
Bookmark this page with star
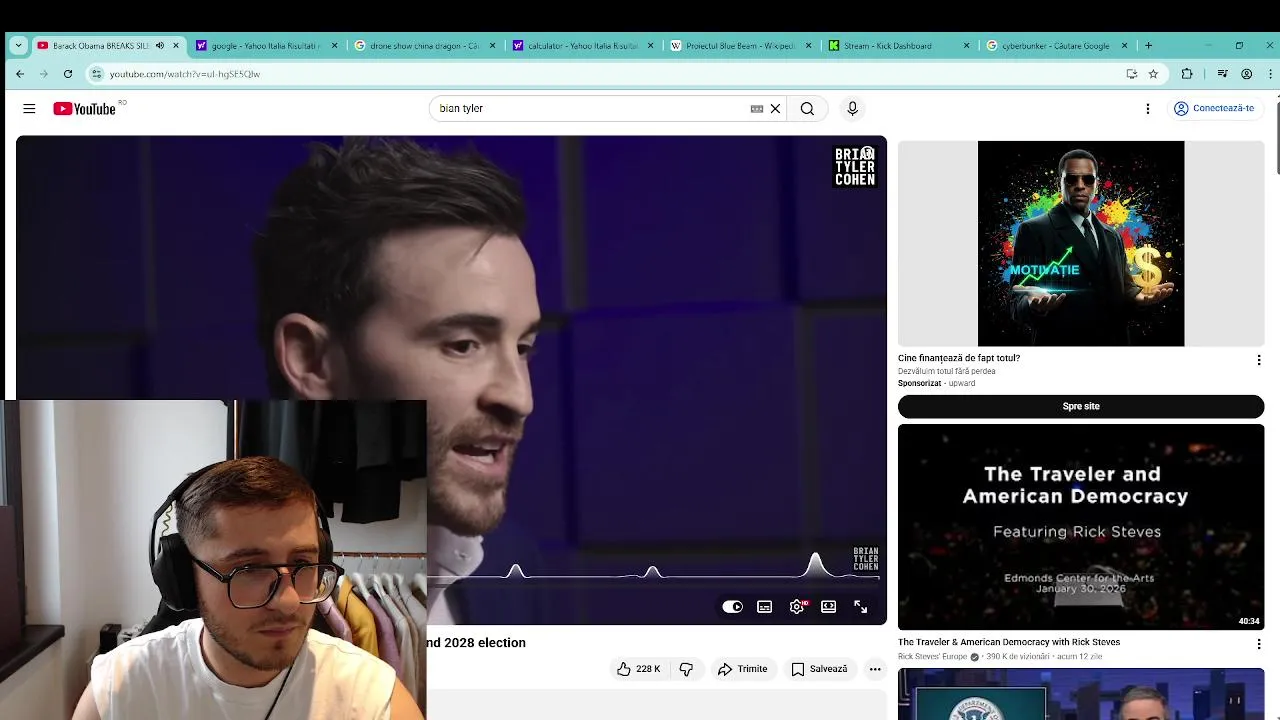(1153, 74)
